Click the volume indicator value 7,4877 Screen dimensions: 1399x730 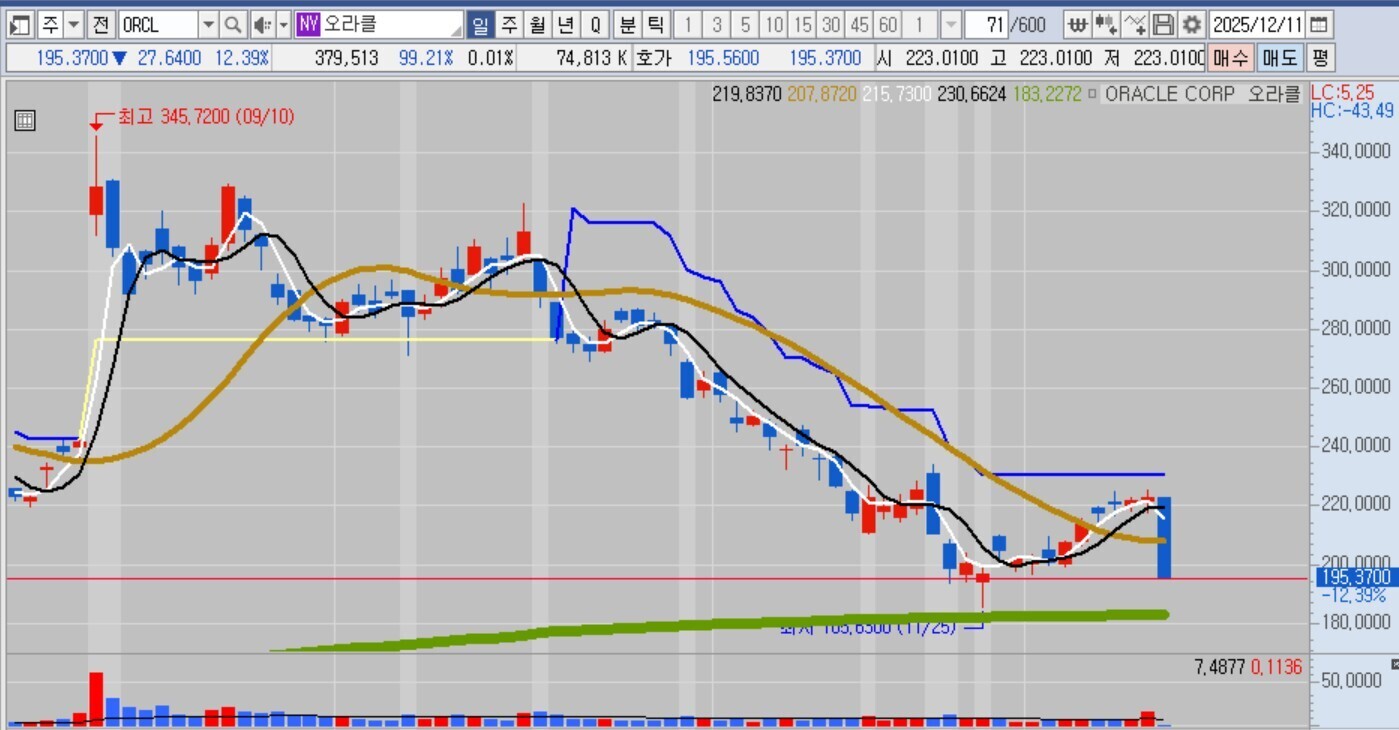(1219, 667)
